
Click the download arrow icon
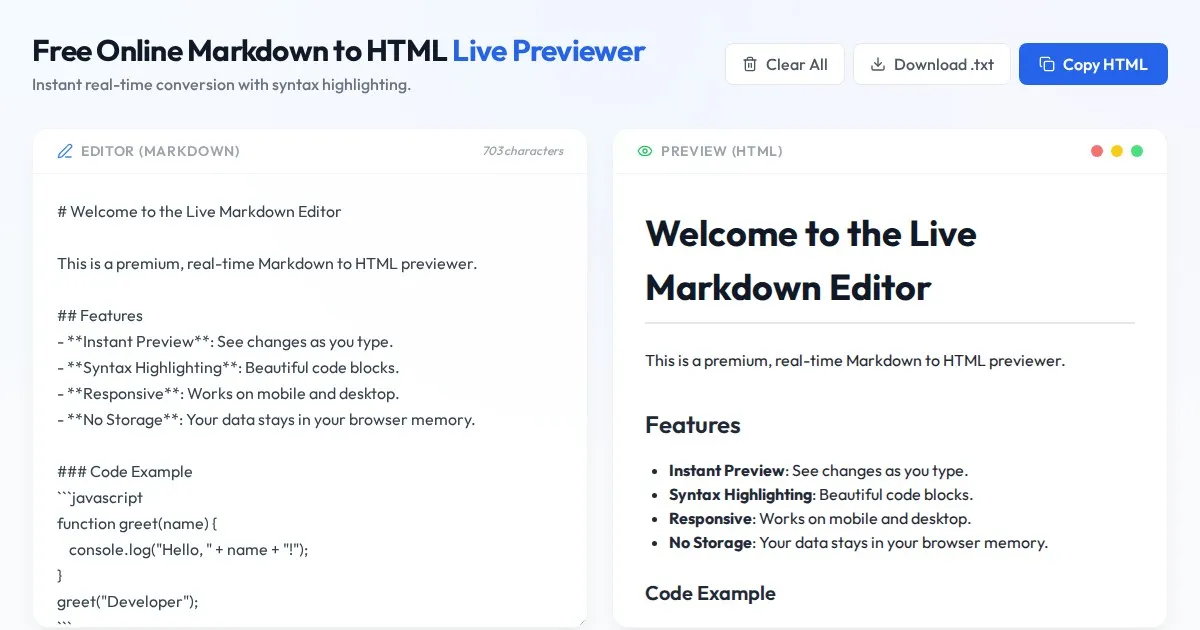(x=878, y=65)
